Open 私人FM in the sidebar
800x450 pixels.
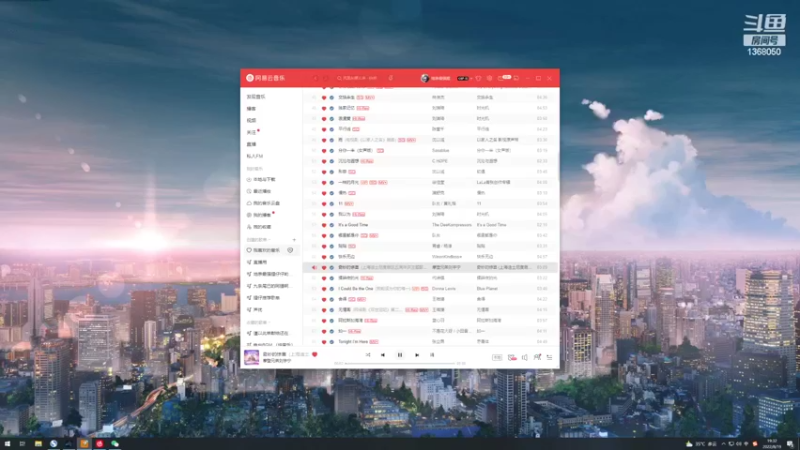pos(255,156)
